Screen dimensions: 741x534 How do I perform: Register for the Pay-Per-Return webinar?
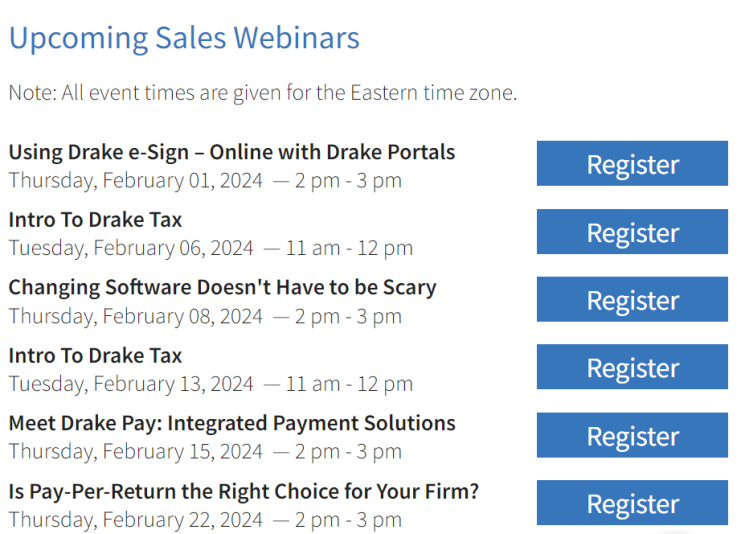(632, 504)
